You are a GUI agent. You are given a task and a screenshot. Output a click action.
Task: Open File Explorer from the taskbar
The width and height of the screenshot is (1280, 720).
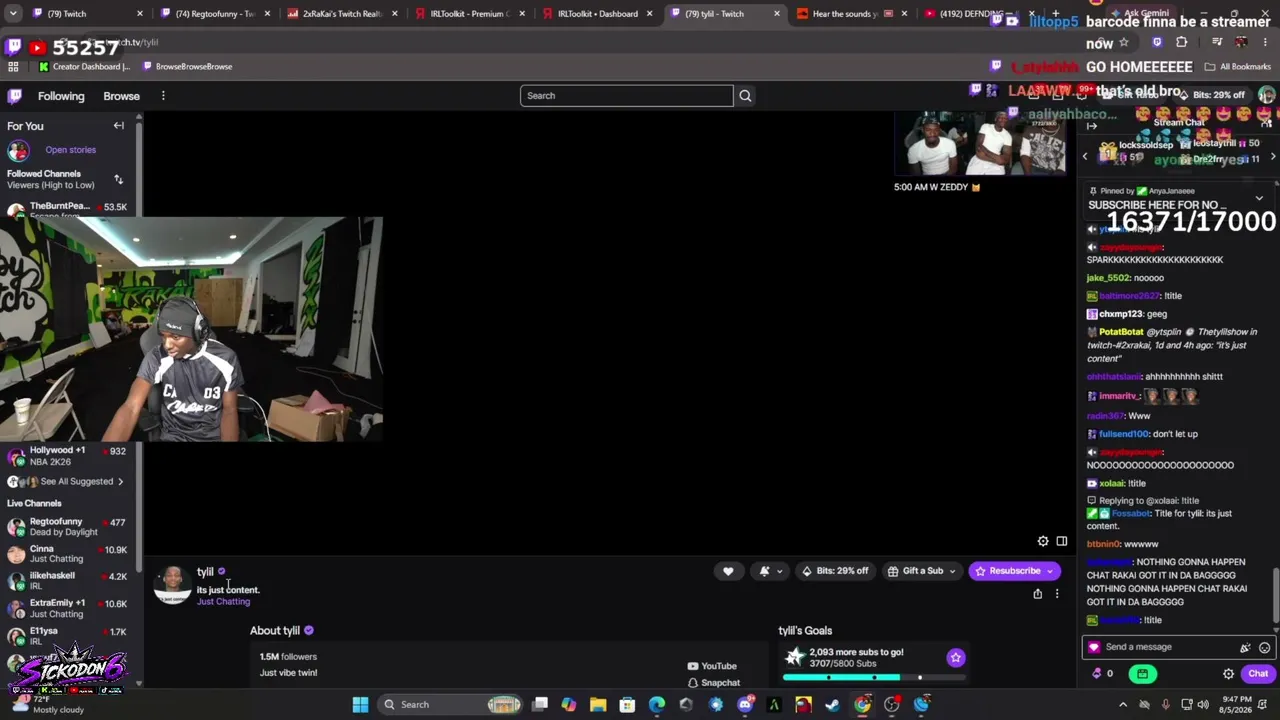click(x=598, y=705)
